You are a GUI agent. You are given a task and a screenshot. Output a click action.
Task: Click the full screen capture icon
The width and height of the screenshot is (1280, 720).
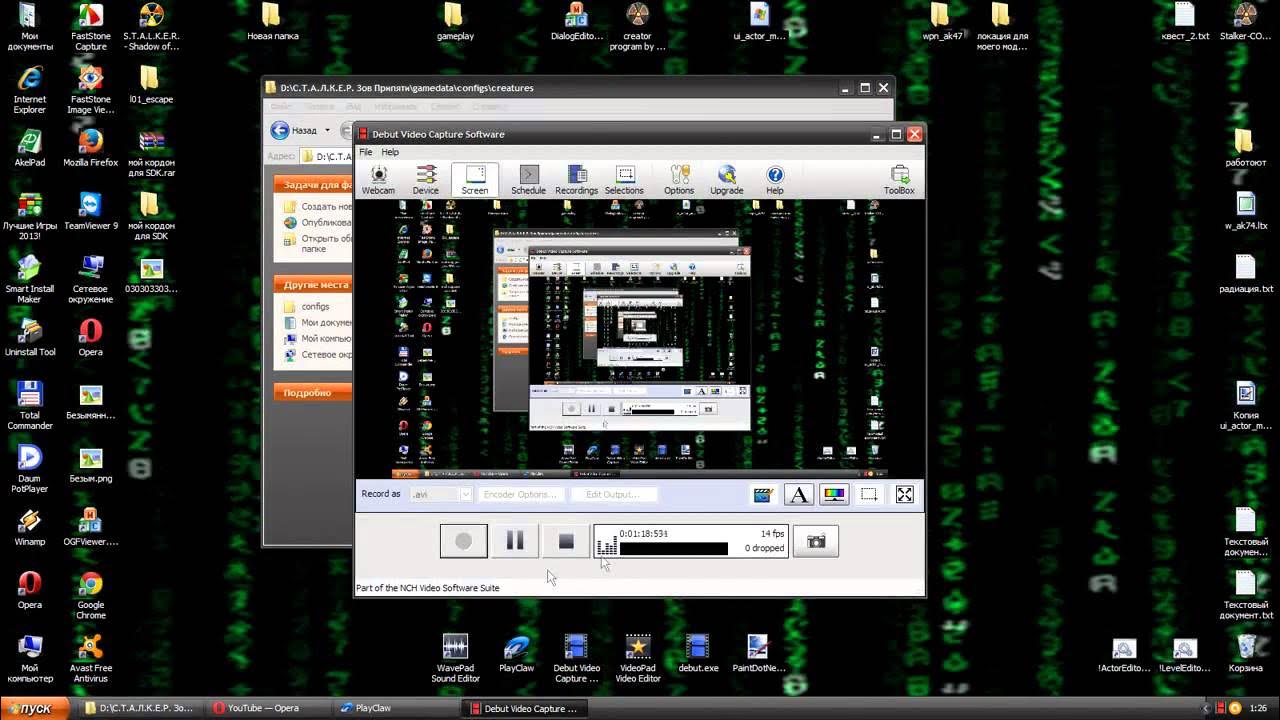click(905, 494)
